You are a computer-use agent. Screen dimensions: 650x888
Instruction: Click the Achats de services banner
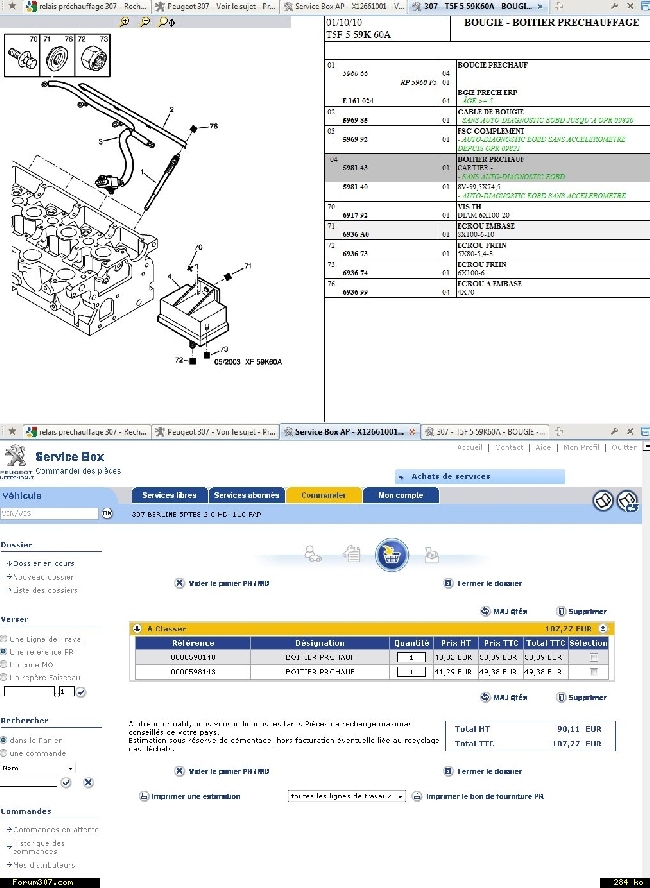480,476
